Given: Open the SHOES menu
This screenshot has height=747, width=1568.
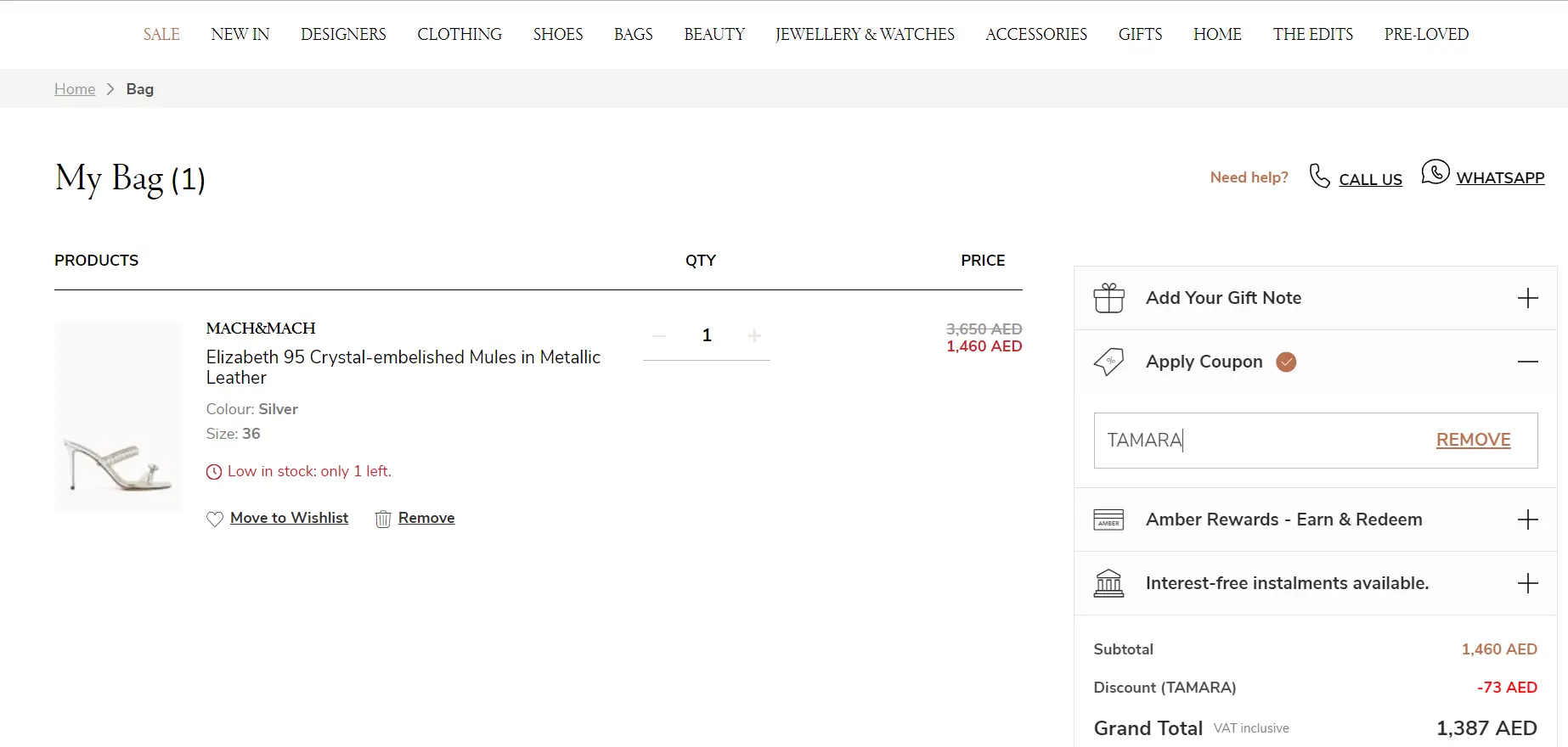Looking at the screenshot, I should click(x=558, y=34).
